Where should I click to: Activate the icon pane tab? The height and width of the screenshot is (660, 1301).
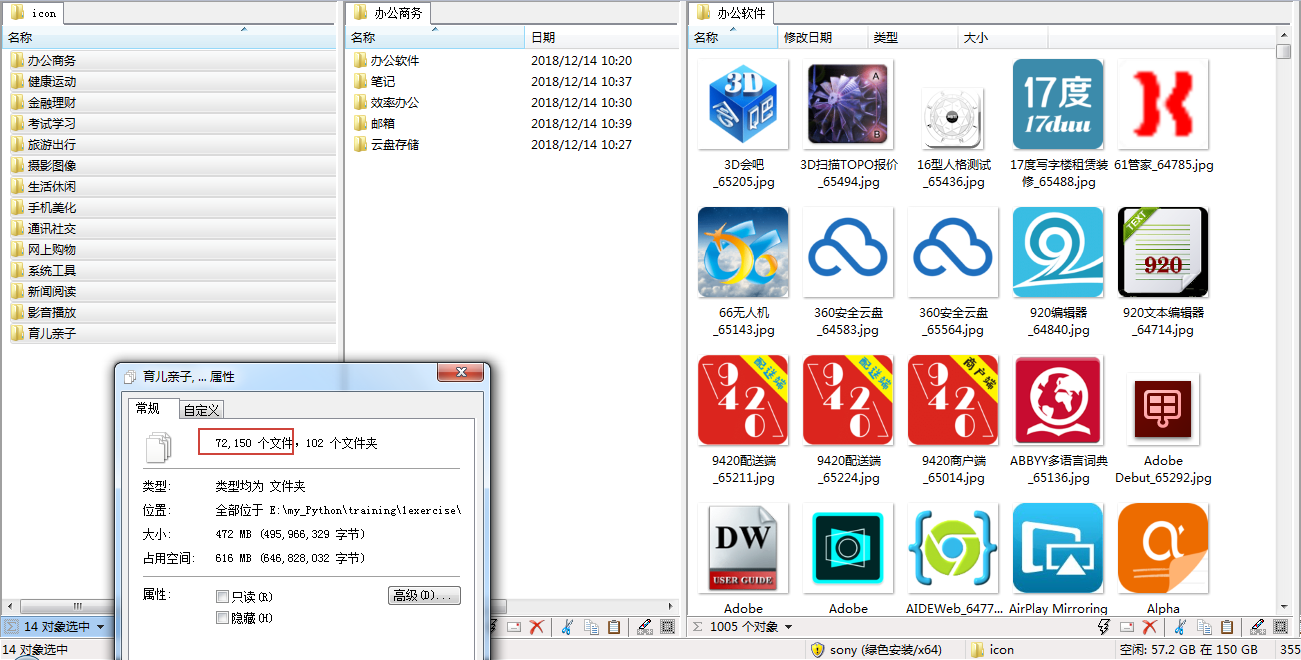34,13
